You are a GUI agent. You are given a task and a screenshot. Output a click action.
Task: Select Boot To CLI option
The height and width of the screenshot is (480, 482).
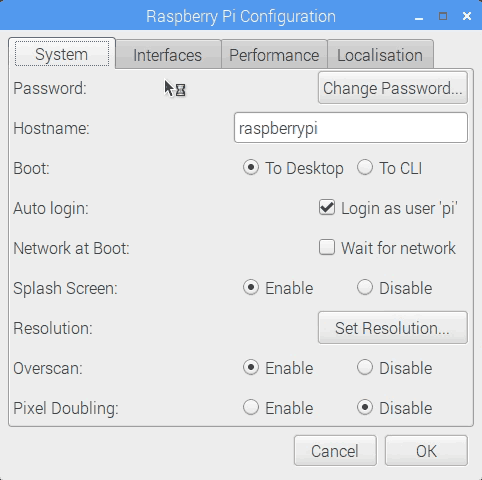tap(390, 168)
